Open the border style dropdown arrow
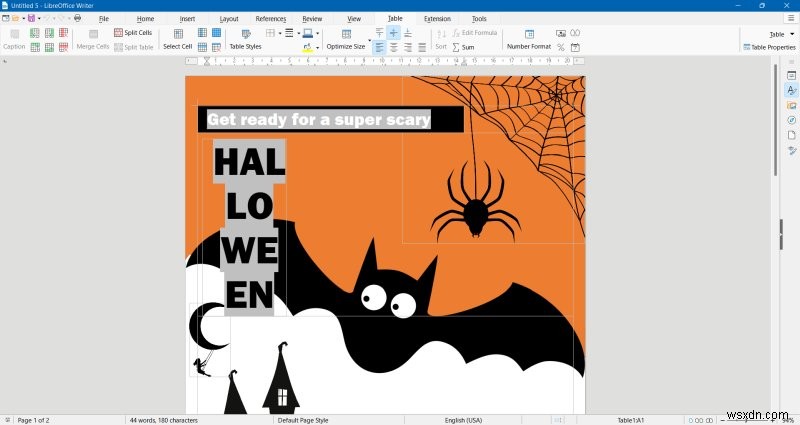Image resolution: width=800 pixels, height=425 pixels. (x=298, y=33)
